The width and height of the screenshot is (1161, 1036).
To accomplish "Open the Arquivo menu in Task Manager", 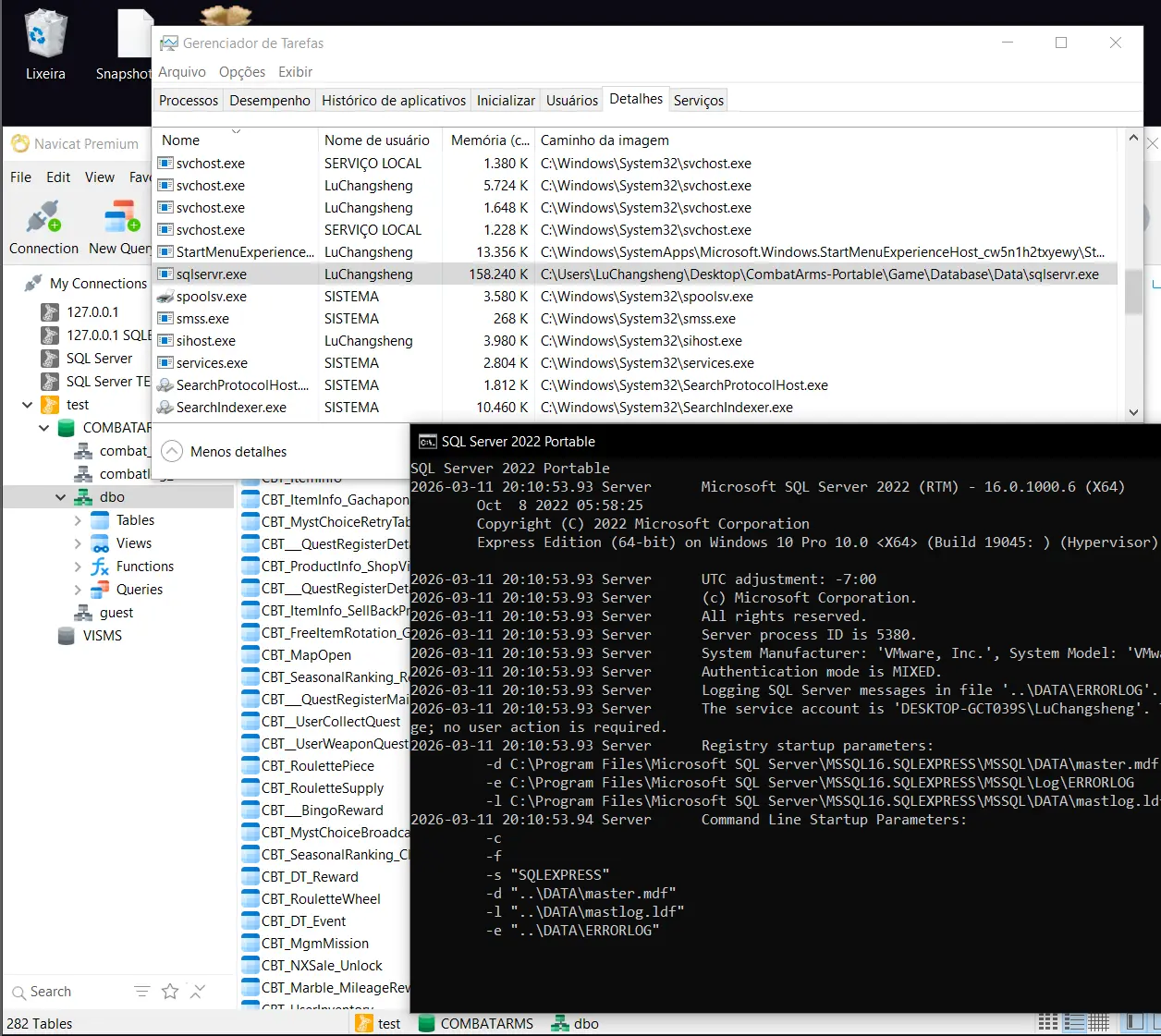I will [182, 72].
